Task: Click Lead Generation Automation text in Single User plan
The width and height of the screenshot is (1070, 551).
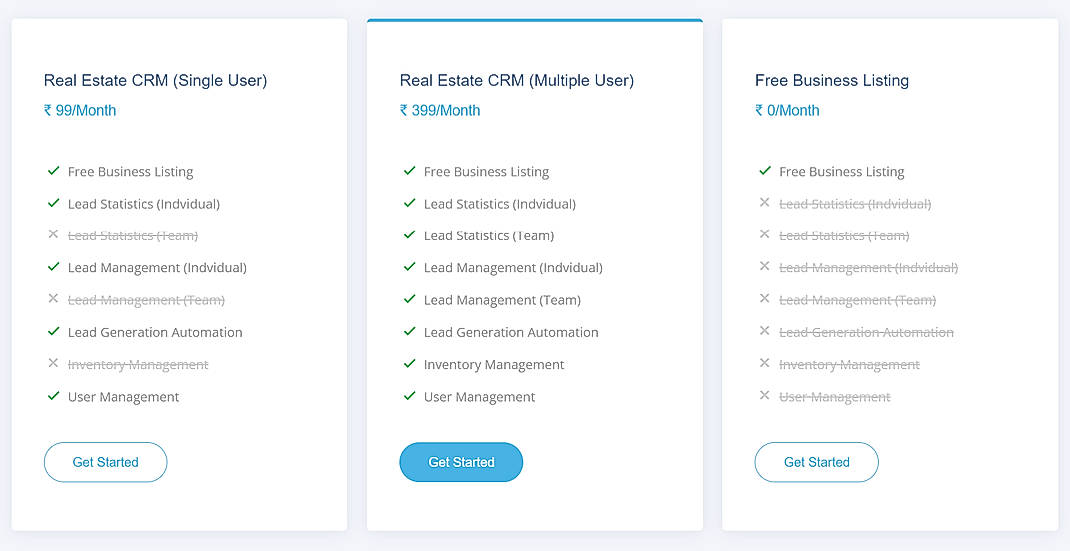Action: 155,333
